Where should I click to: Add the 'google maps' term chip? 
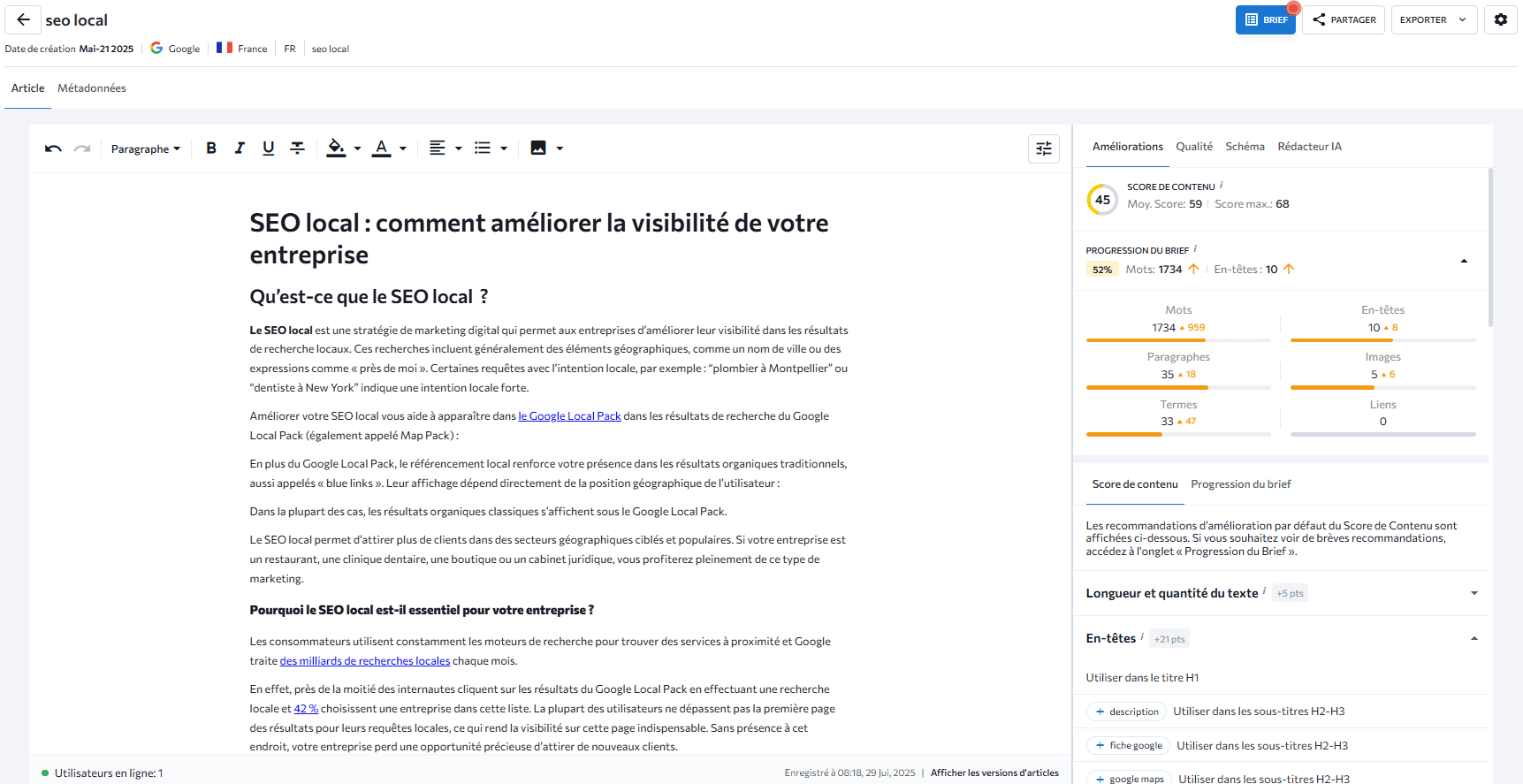point(1129,779)
